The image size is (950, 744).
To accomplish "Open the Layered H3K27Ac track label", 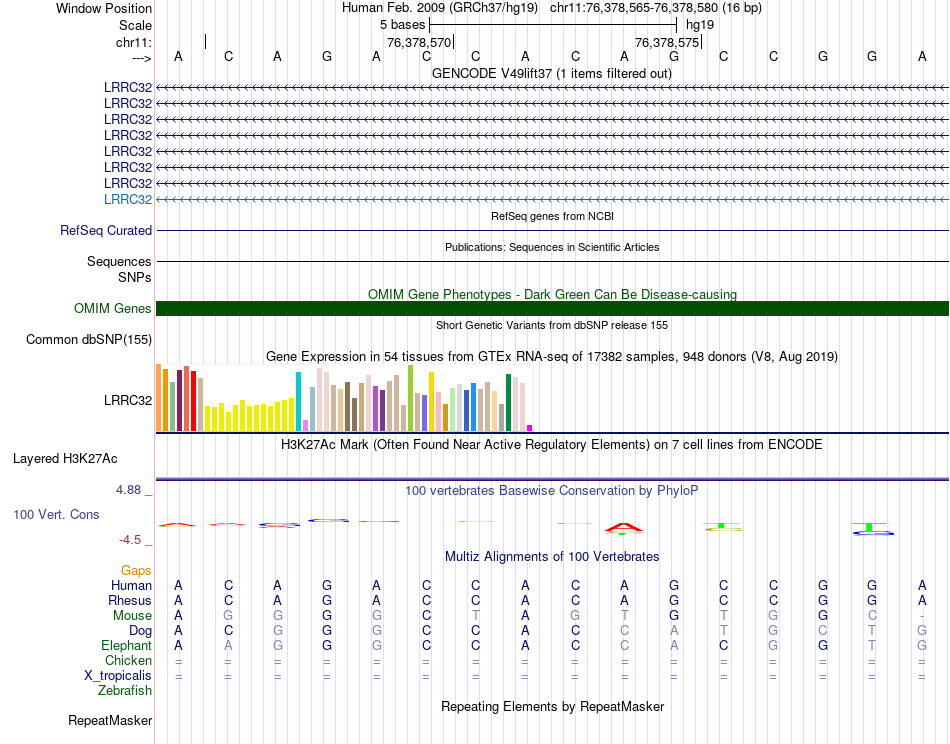I will point(65,459).
